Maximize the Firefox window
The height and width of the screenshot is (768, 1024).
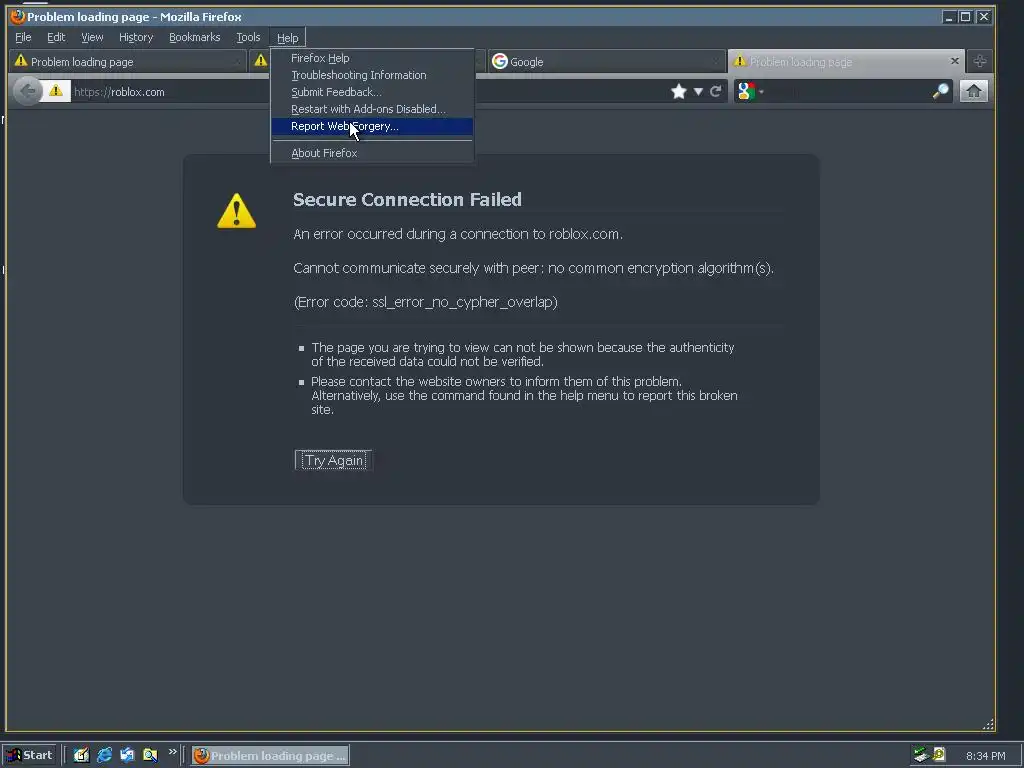coord(965,17)
